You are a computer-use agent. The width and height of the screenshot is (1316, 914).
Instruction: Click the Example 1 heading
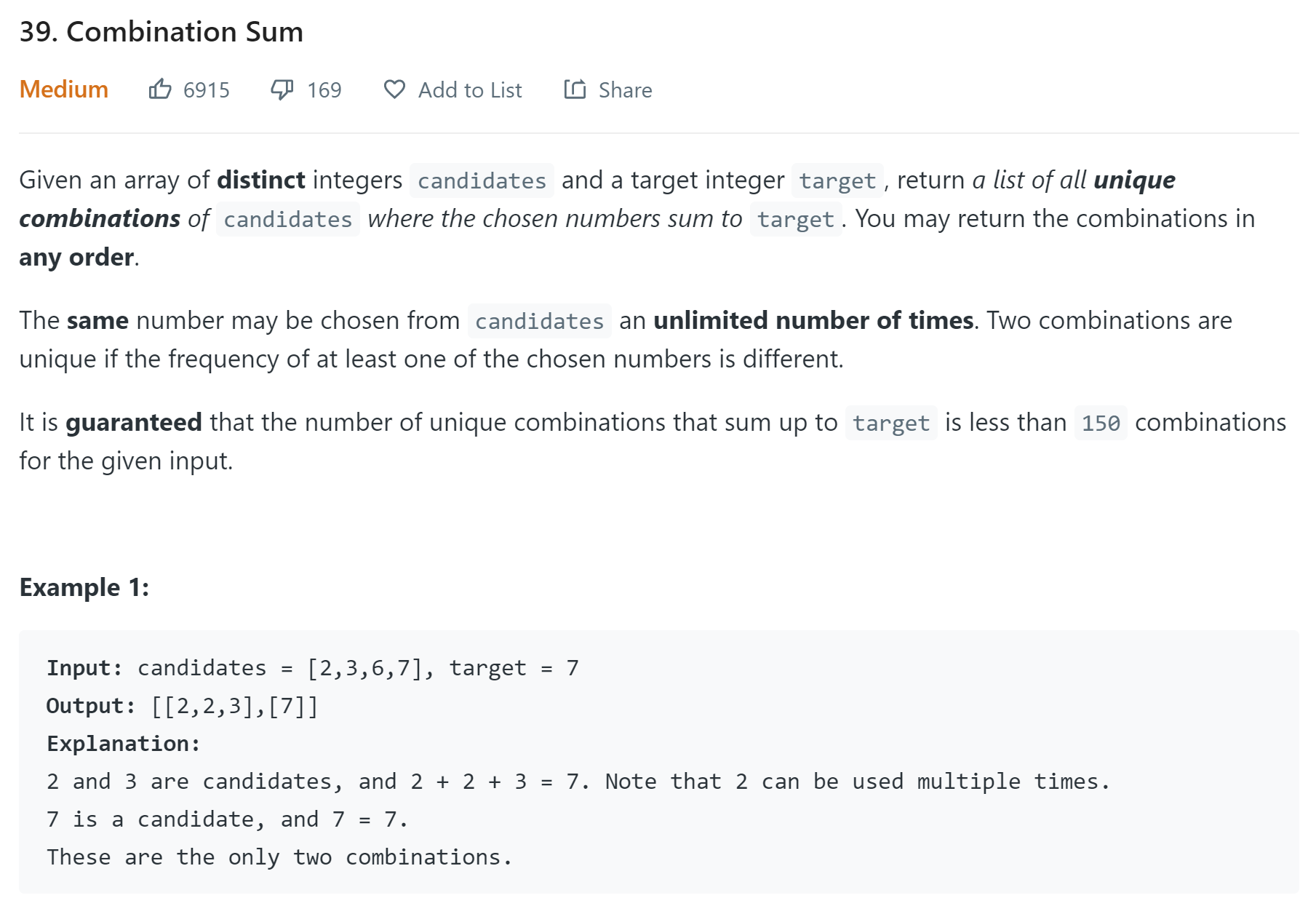point(84,587)
